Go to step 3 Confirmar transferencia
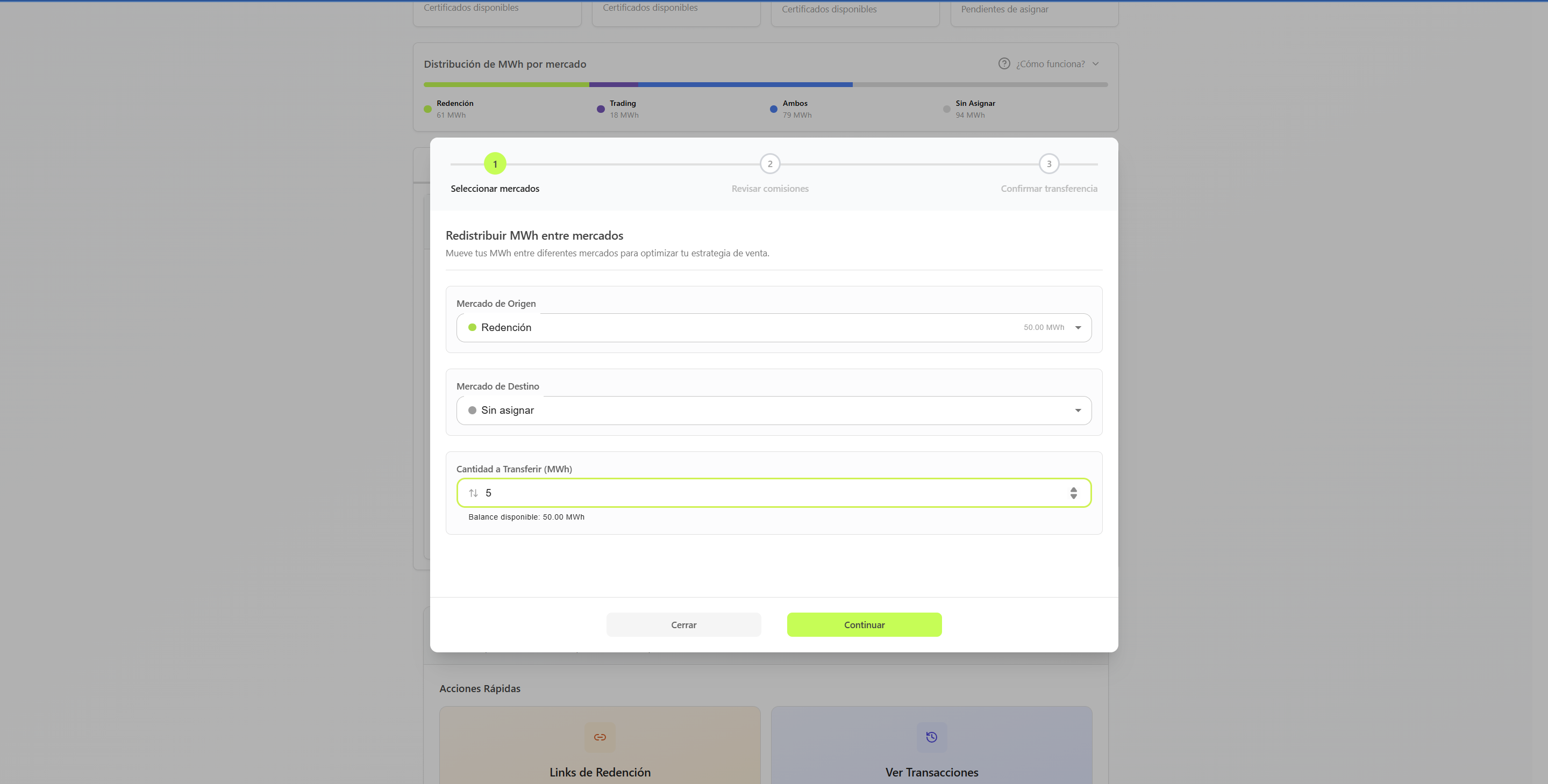 coord(1048,164)
